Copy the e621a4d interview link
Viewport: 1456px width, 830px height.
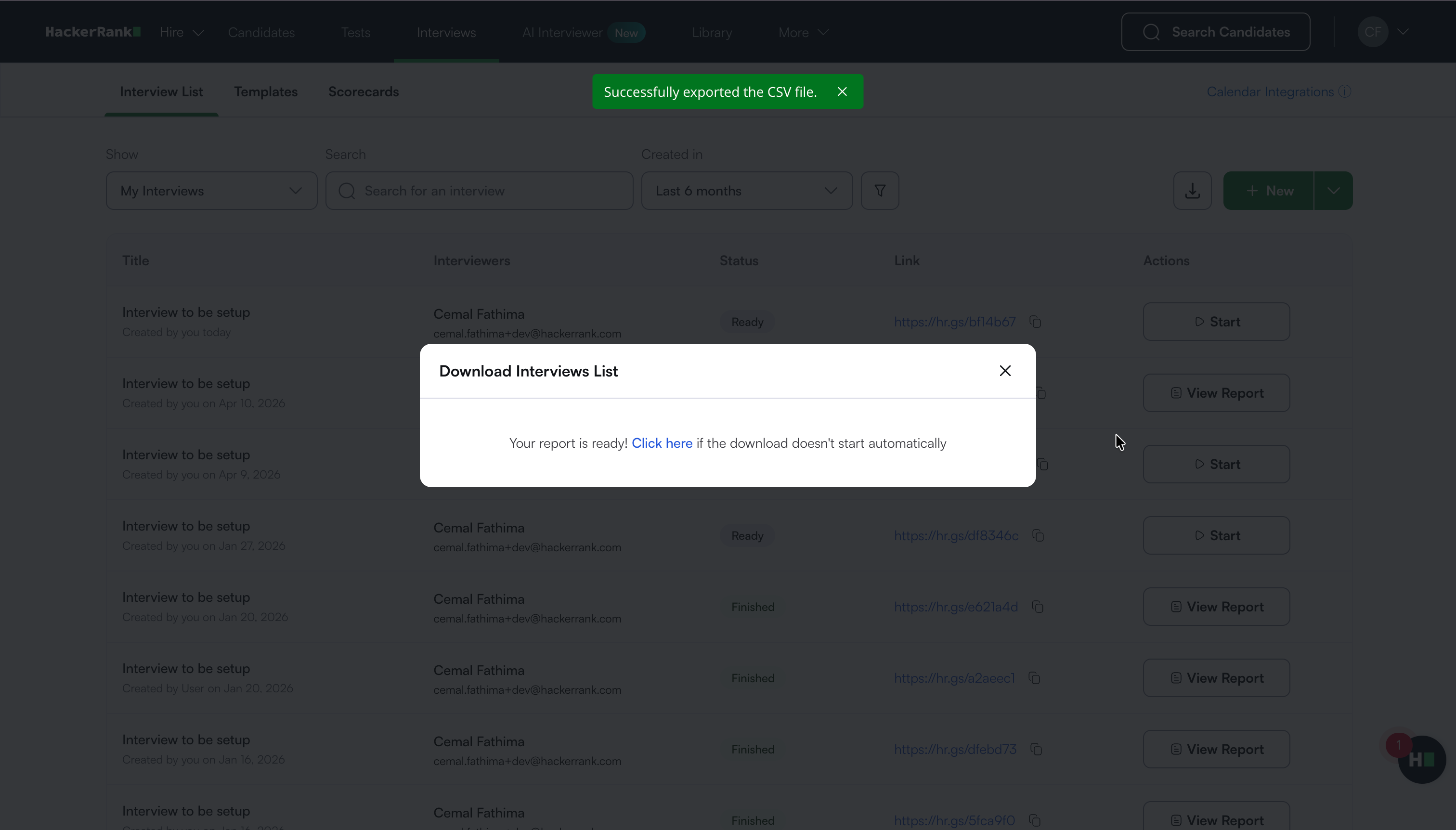point(1038,607)
